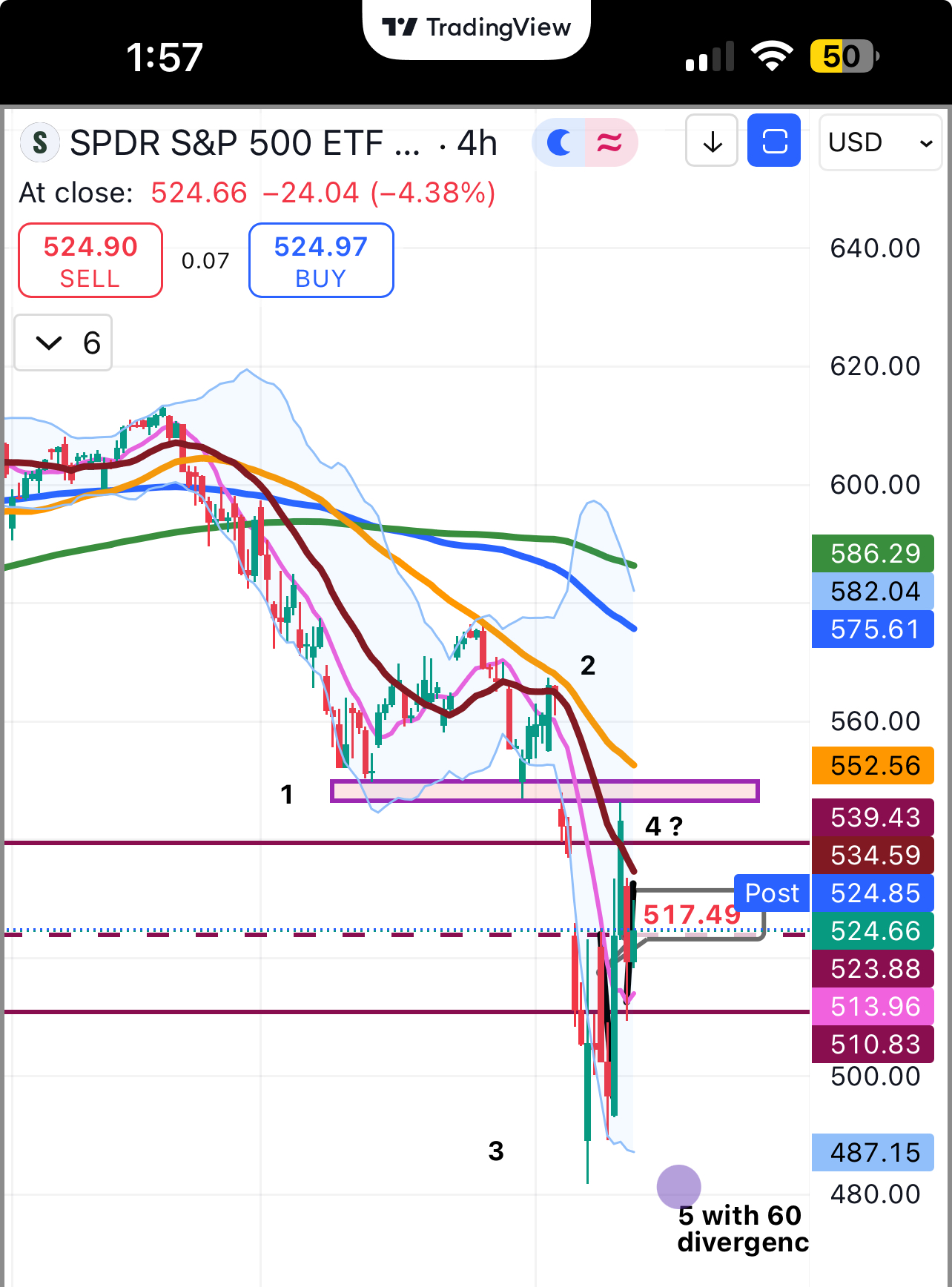Expand the indicator legend showing 6
This screenshot has width=952, height=1287.
(64, 343)
